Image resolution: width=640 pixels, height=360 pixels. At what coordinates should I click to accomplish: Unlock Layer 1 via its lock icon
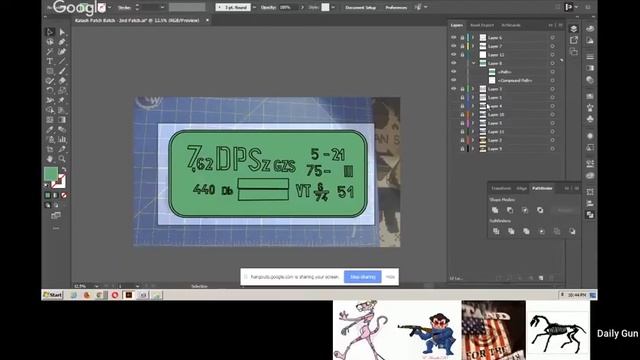[462, 98]
